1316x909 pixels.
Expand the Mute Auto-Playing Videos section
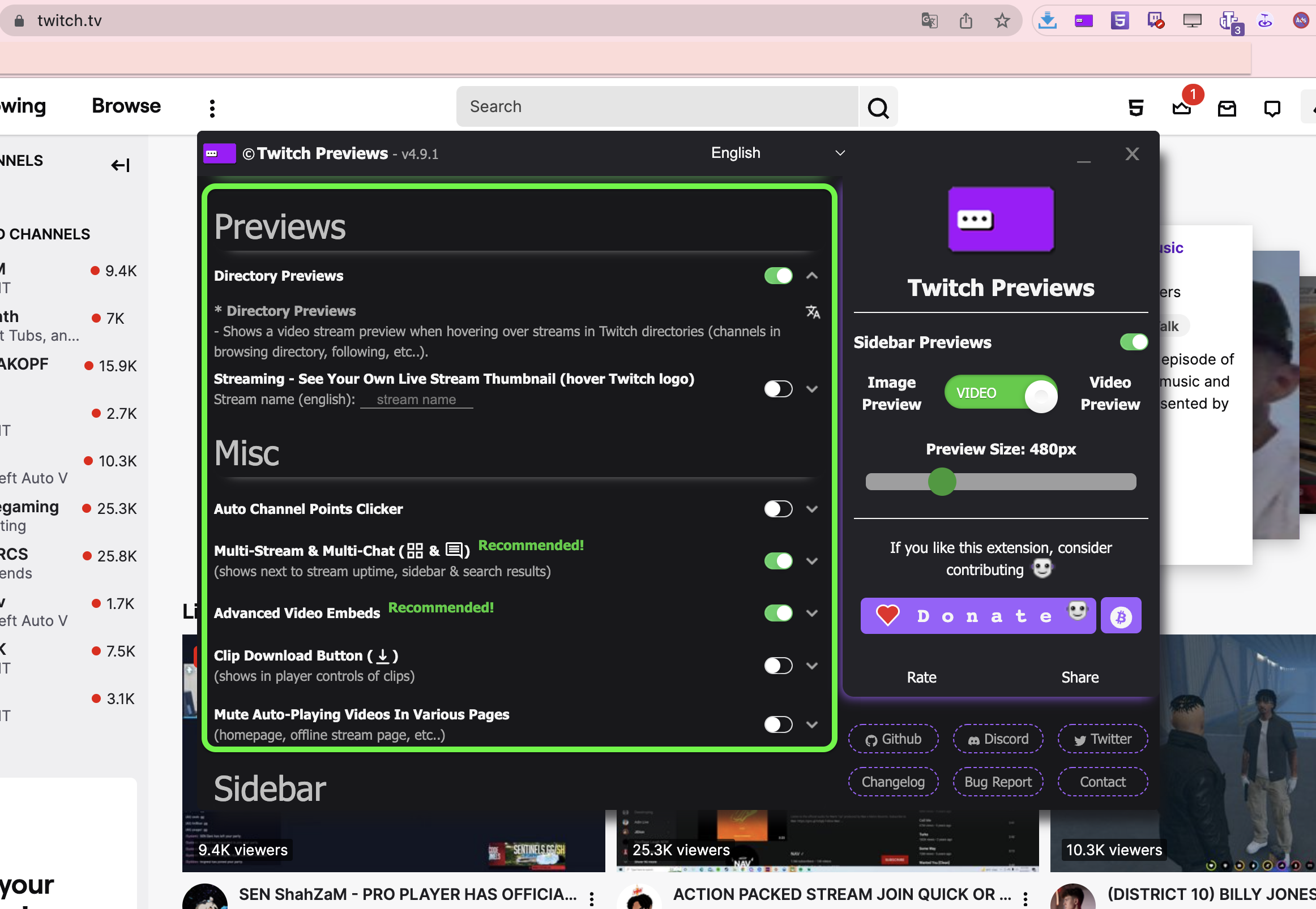click(x=812, y=723)
